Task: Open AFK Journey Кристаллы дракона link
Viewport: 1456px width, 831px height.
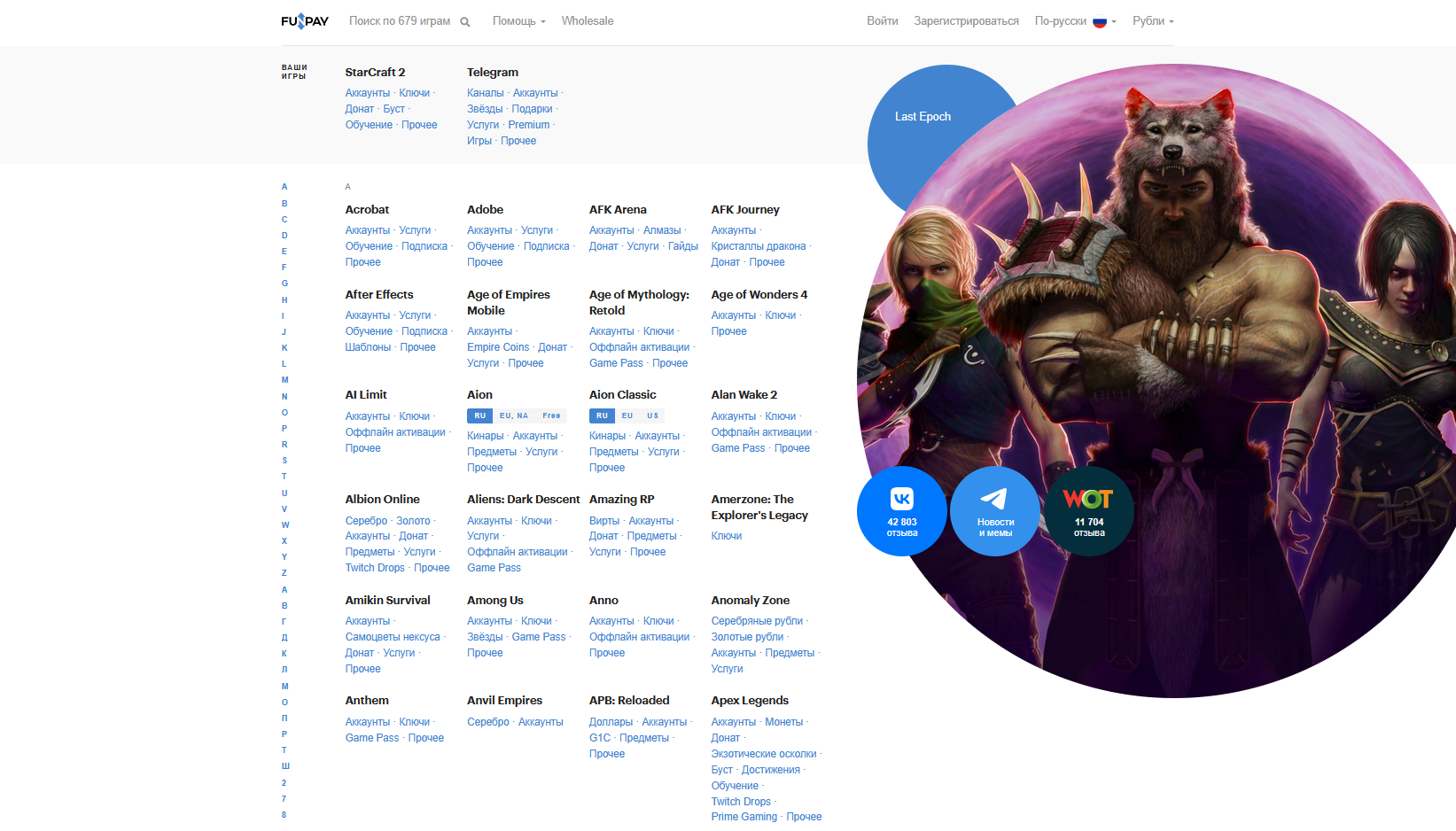Action: 759,246
